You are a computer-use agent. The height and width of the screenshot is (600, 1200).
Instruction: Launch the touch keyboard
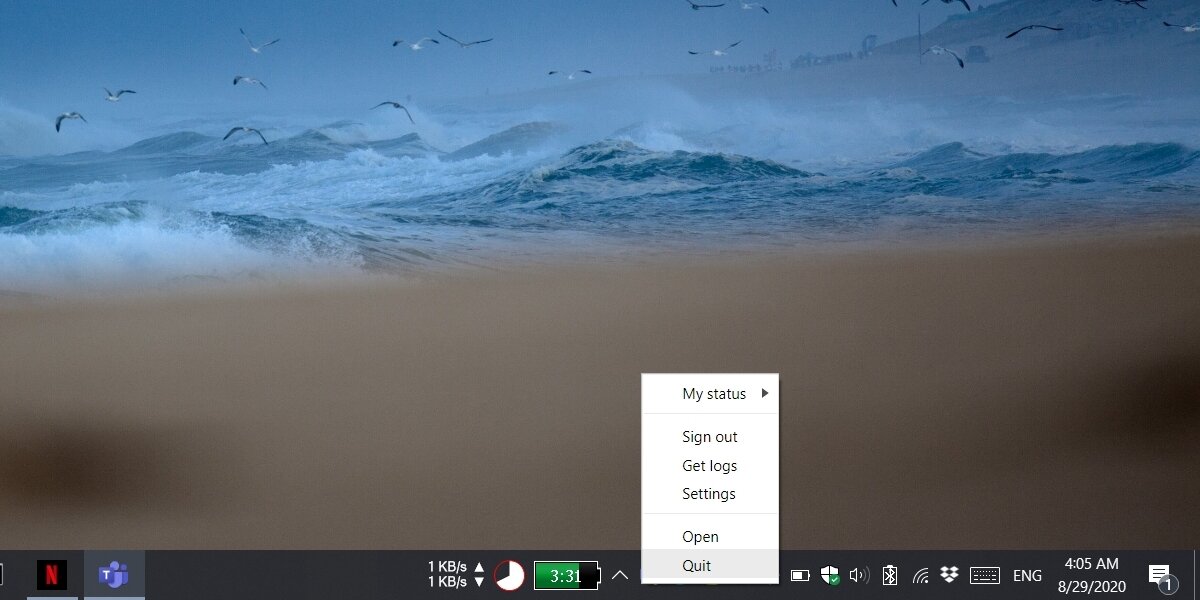[984, 575]
